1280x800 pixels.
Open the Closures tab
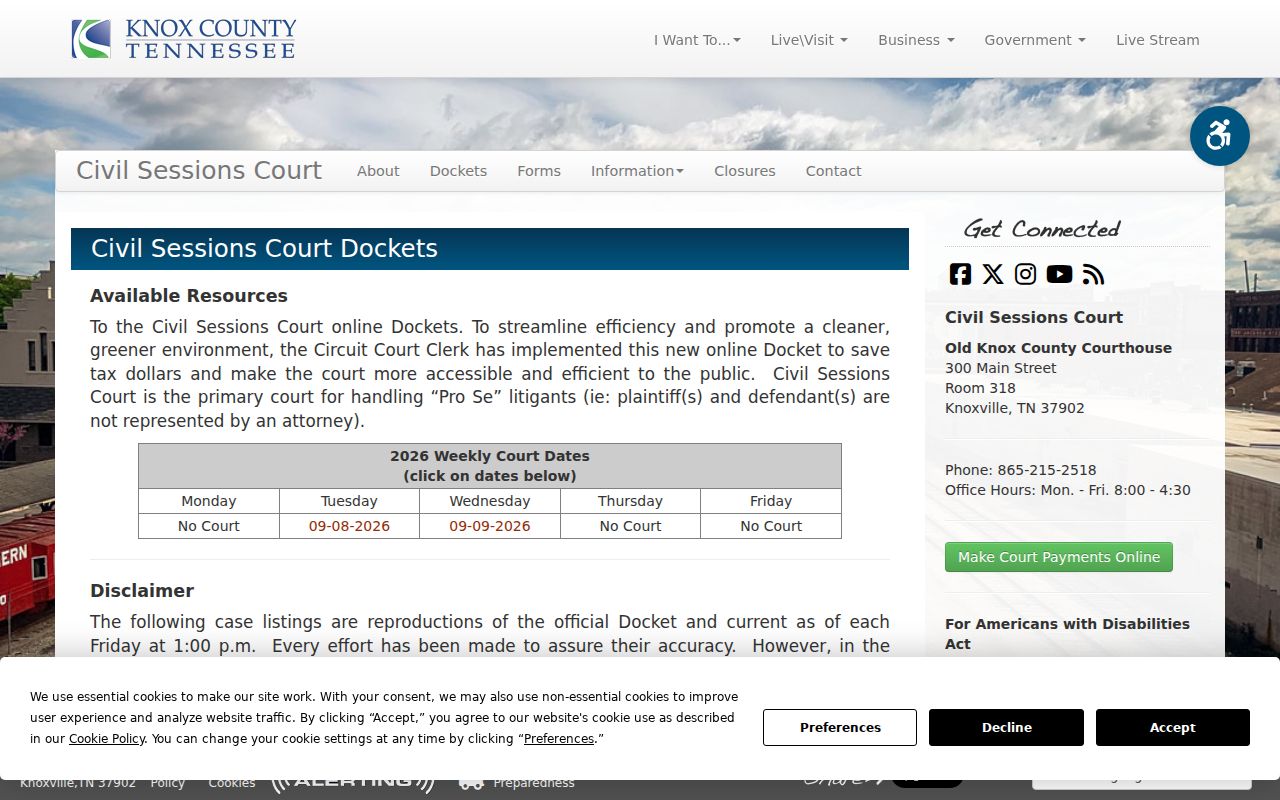tap(745, 171)
